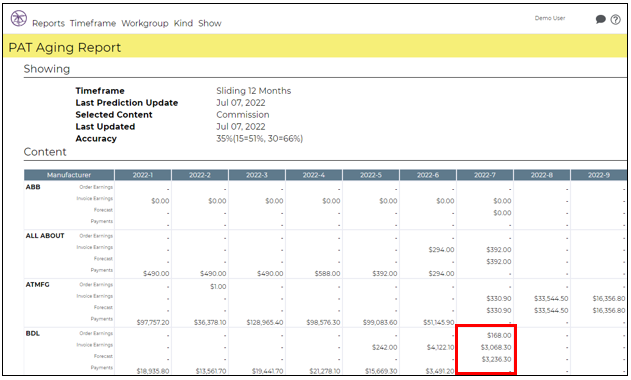Open the Reports menu

48,23
